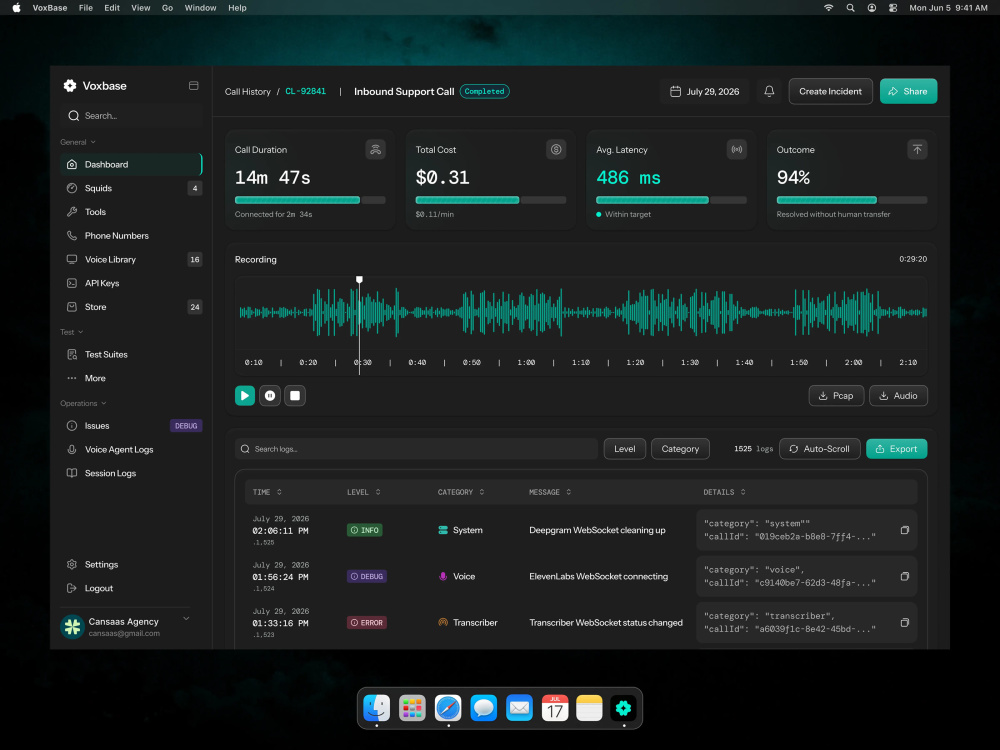
Task: Open the Window menu
Action: (x=200, y=8)
